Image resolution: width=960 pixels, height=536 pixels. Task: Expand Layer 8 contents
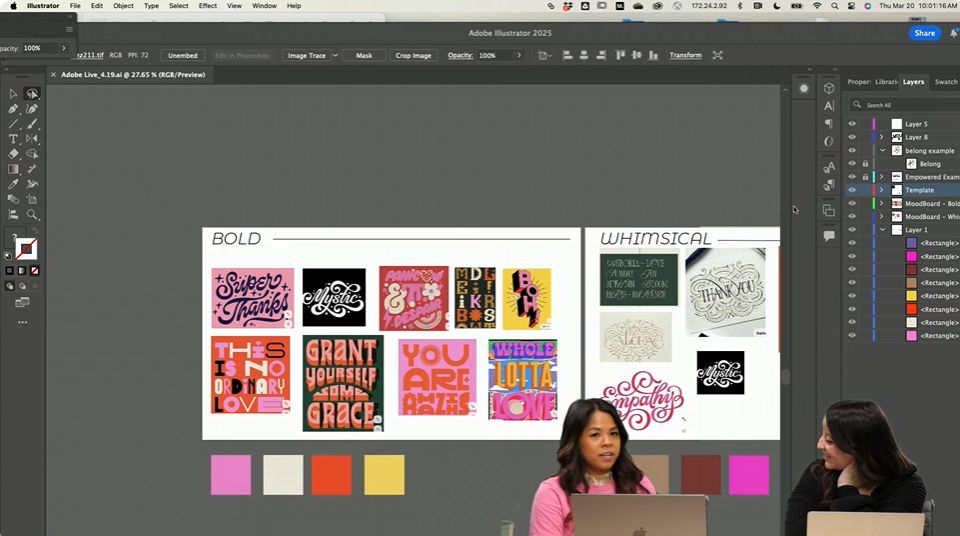pyautogui.click(x=882, y=137)
